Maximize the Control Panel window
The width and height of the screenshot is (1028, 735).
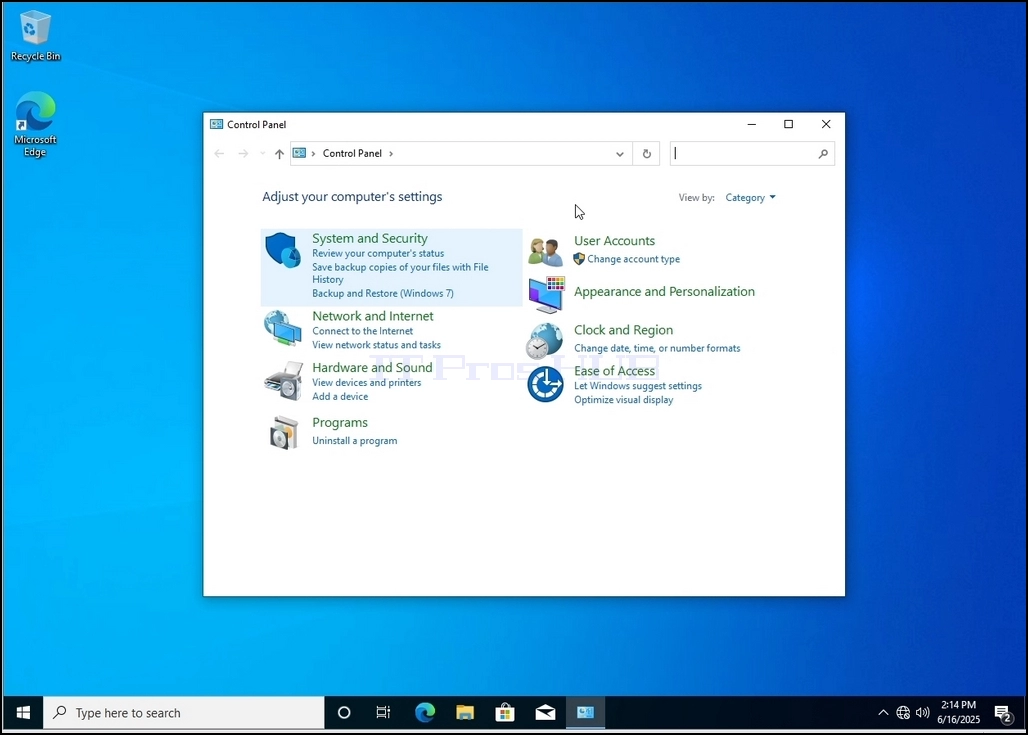789,124
